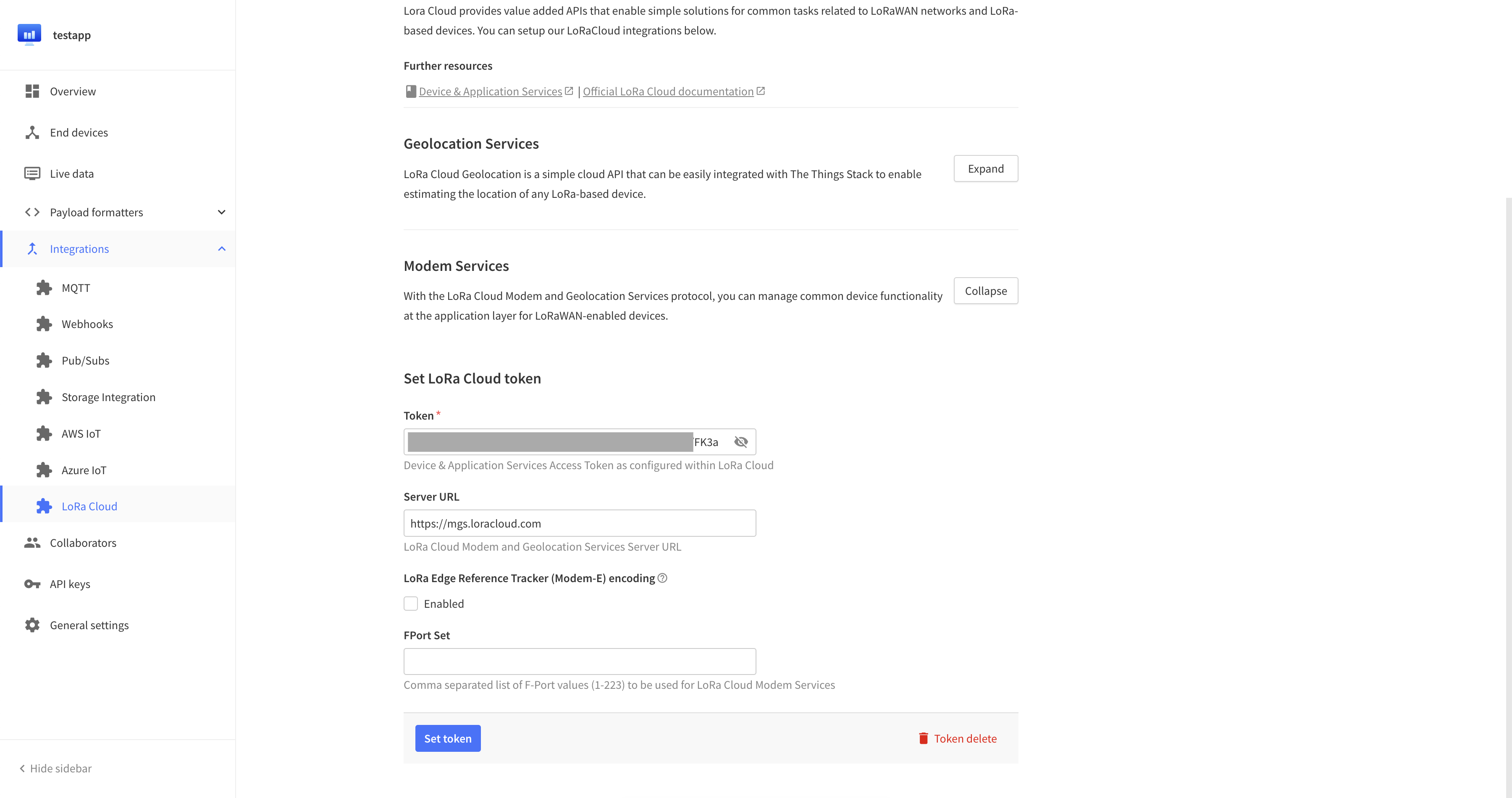
Task: Open Official LoRa Cloud documentation link
Action: [668, 92]
